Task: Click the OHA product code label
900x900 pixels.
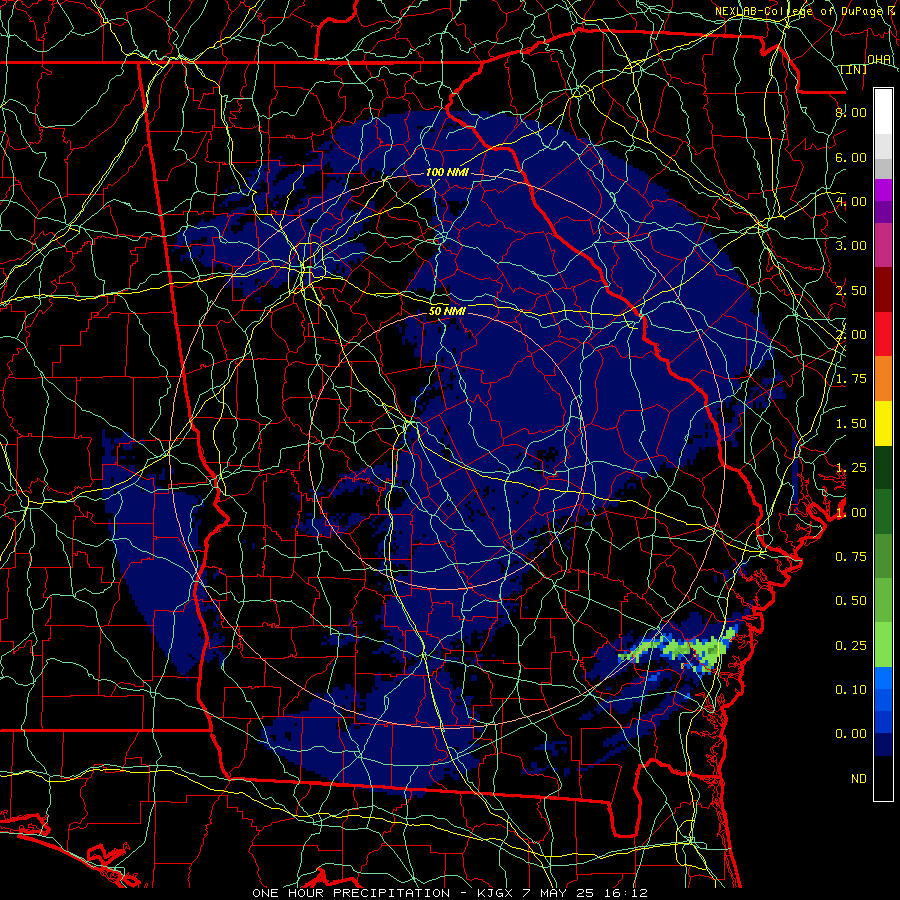Action: (879, 60)
